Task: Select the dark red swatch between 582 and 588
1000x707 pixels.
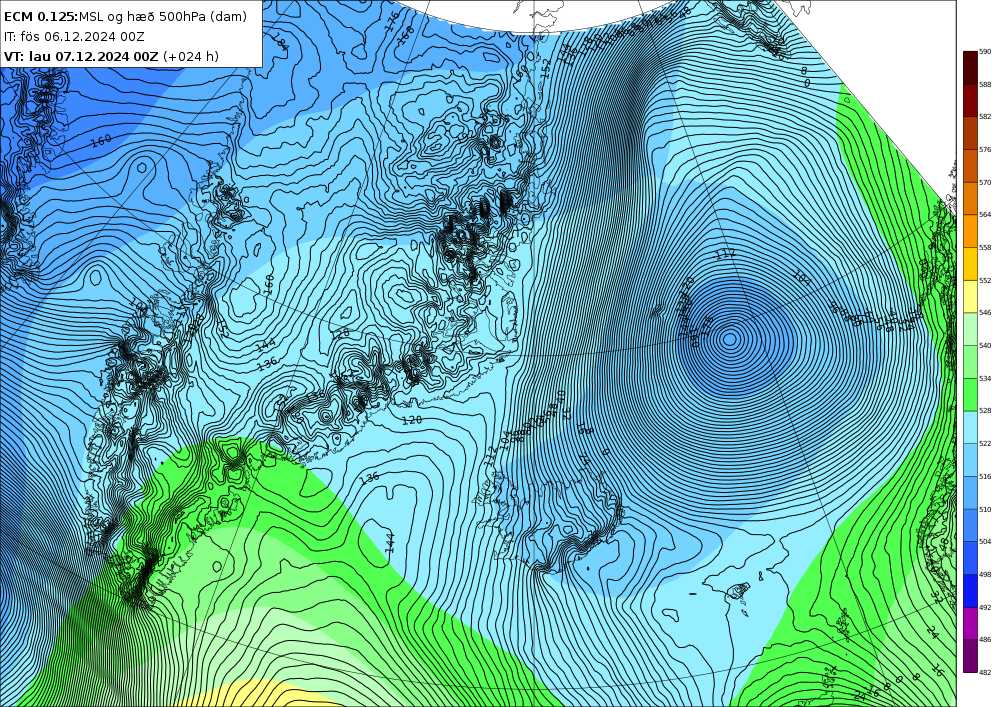Action: (x=970, y=100)
